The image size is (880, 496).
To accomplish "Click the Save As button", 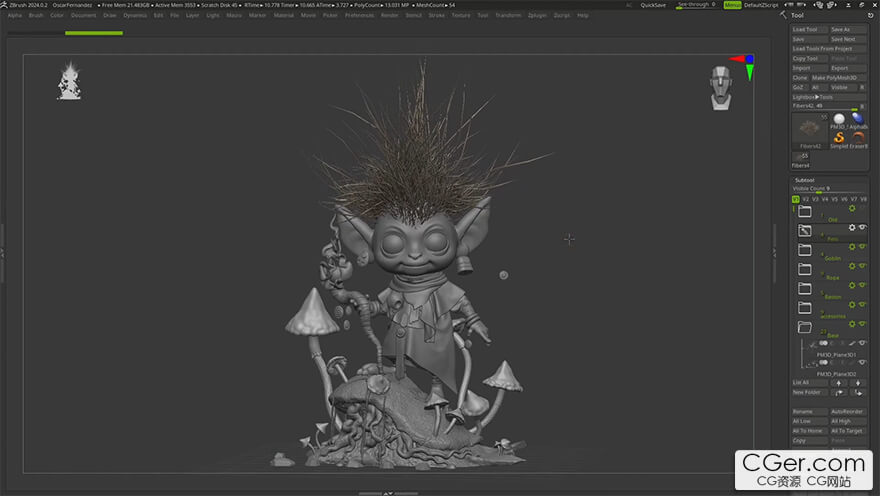I will click(848, 29).
